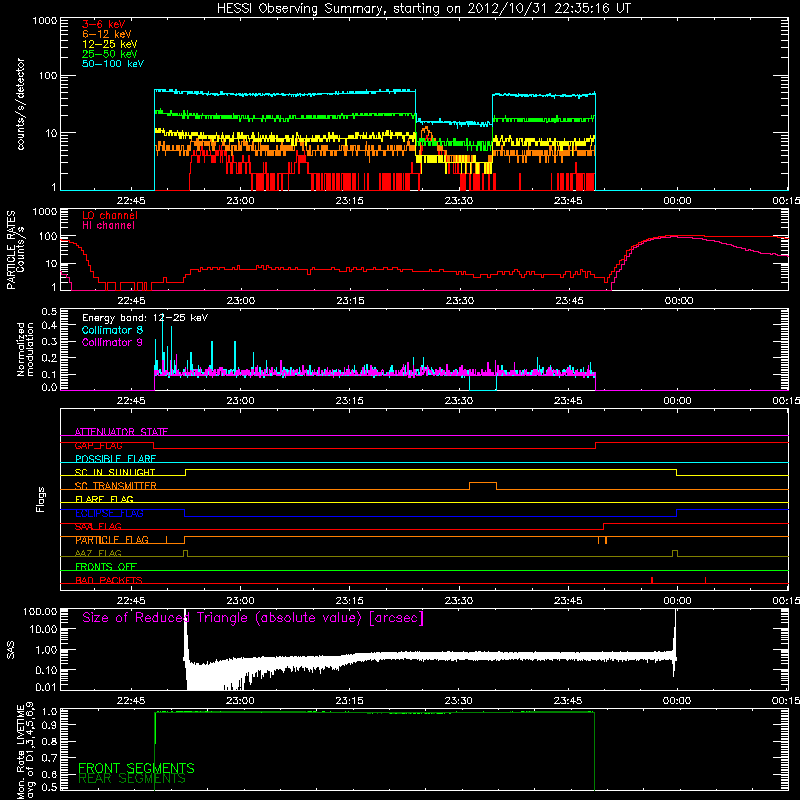The width and height of the screenshot is (800, 800).
Task: Click the SC TRANSMITTER flag label
Action: click(x=115, y=486)
